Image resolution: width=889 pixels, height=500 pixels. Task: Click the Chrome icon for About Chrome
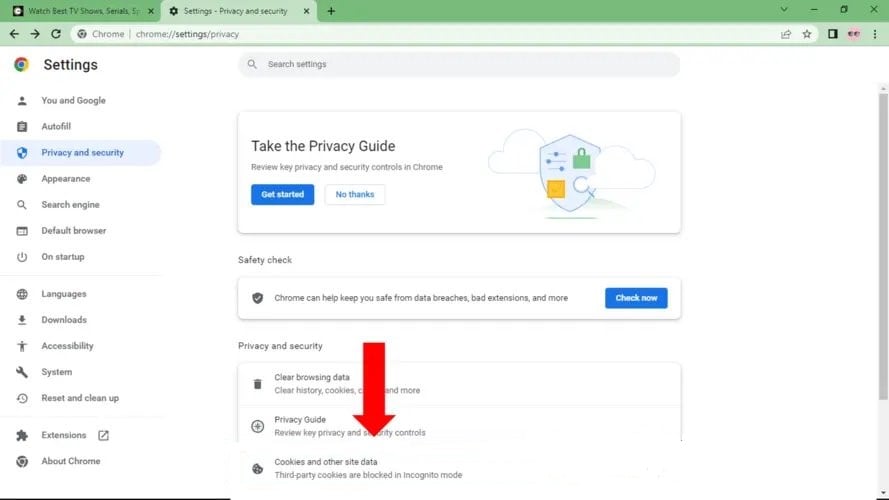(x=22, y=461)
